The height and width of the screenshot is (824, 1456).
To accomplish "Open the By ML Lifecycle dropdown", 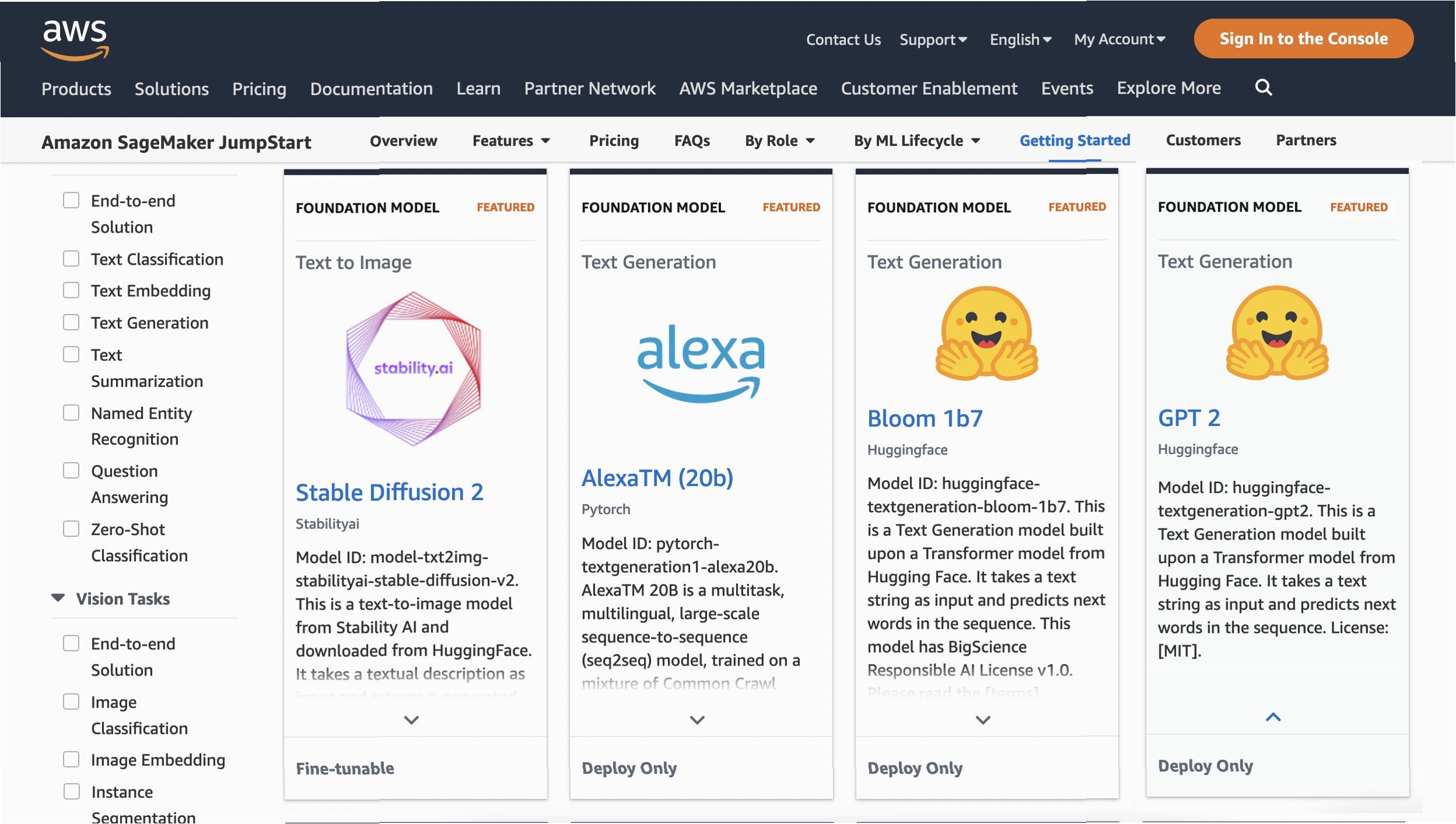I will (x=917, y=140).
